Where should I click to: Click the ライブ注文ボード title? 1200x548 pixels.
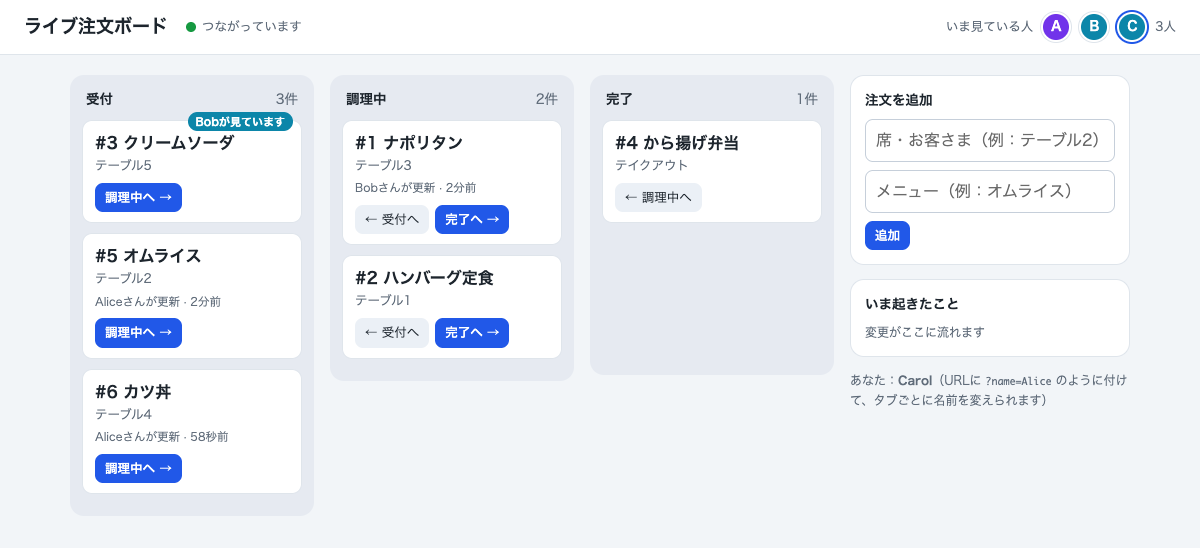click(x=96, y=27)
